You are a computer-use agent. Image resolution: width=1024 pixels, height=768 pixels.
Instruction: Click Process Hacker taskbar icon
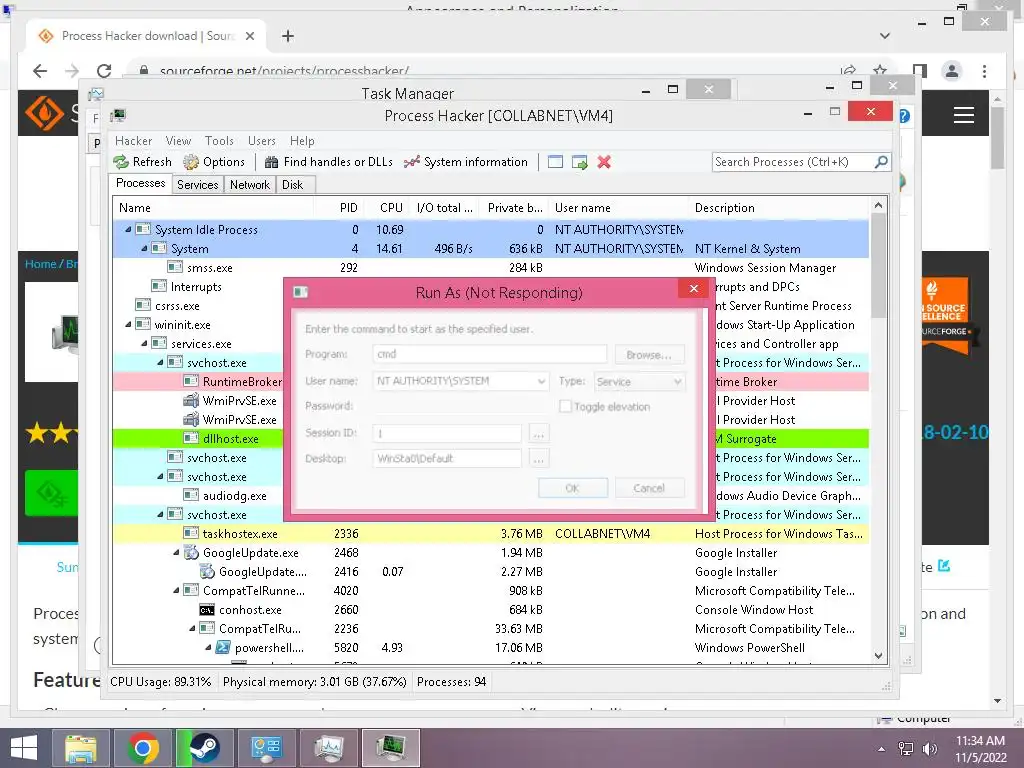(391, 748)
